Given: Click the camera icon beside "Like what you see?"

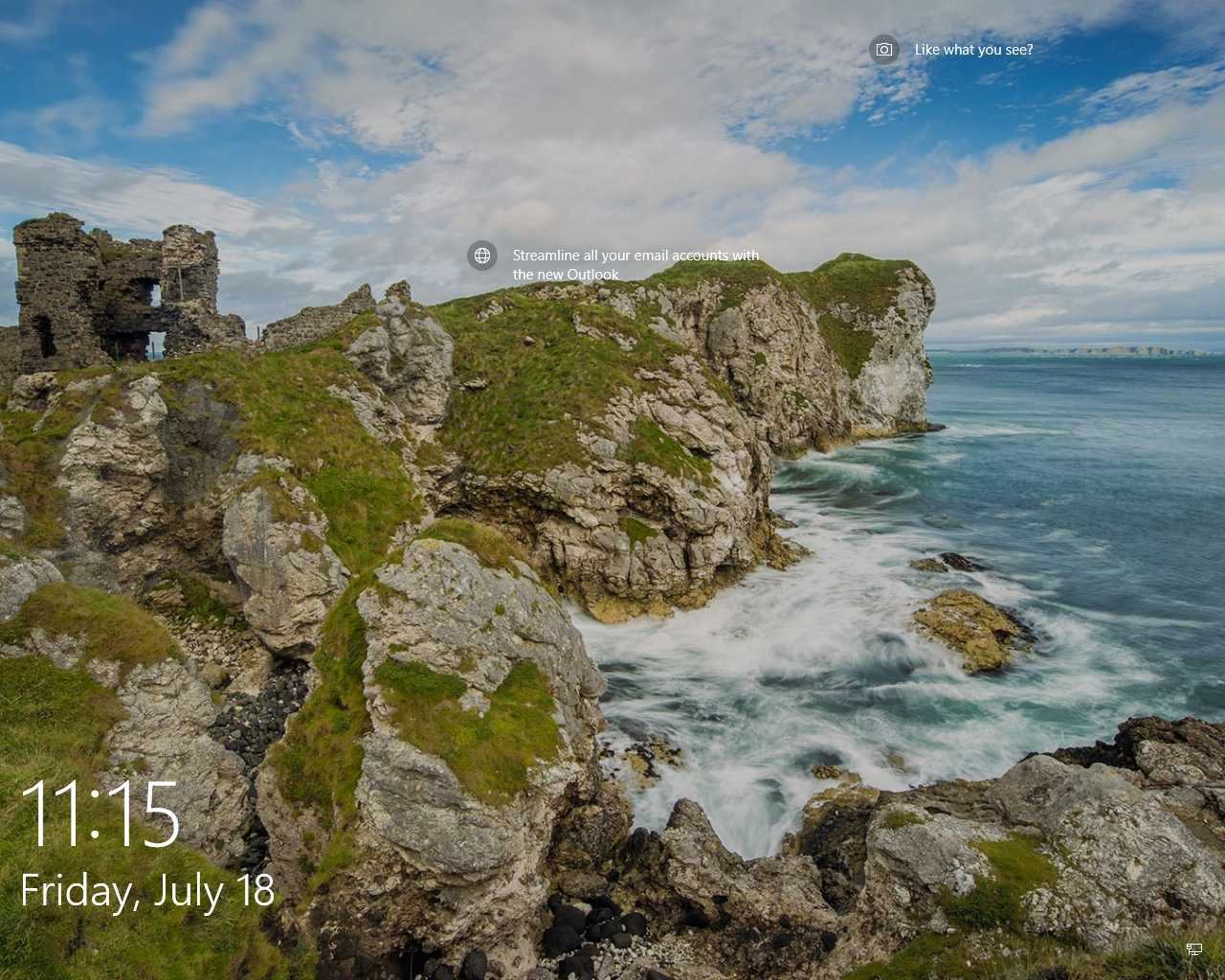Looking at the screenshot, I should [x=884, y=50].
